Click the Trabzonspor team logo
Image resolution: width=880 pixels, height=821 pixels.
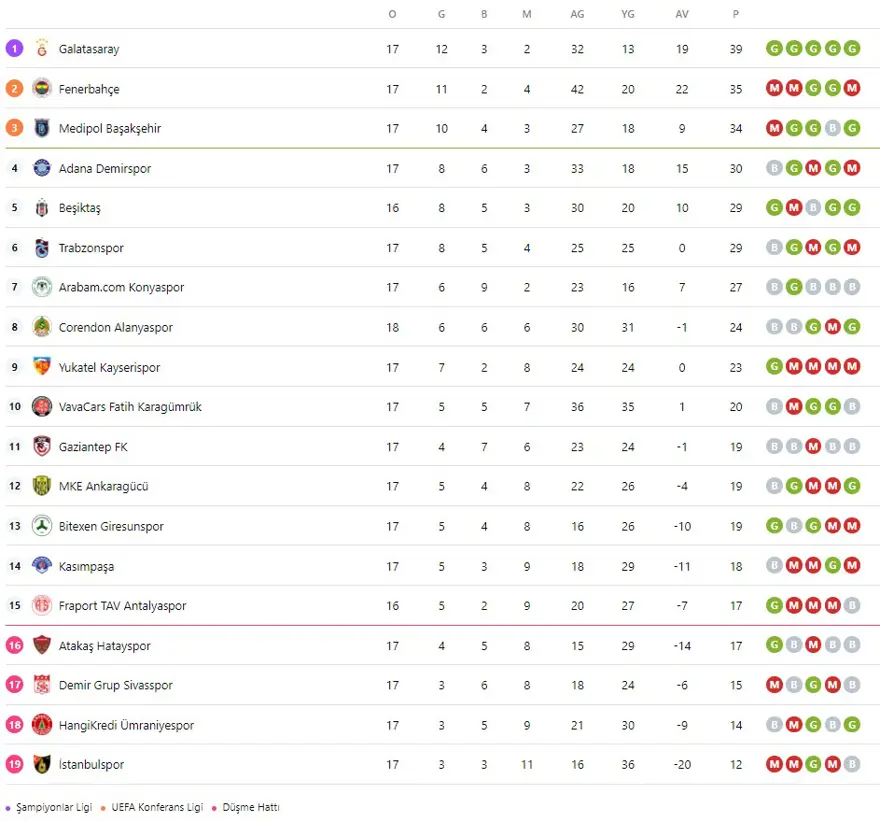point(42,248)
